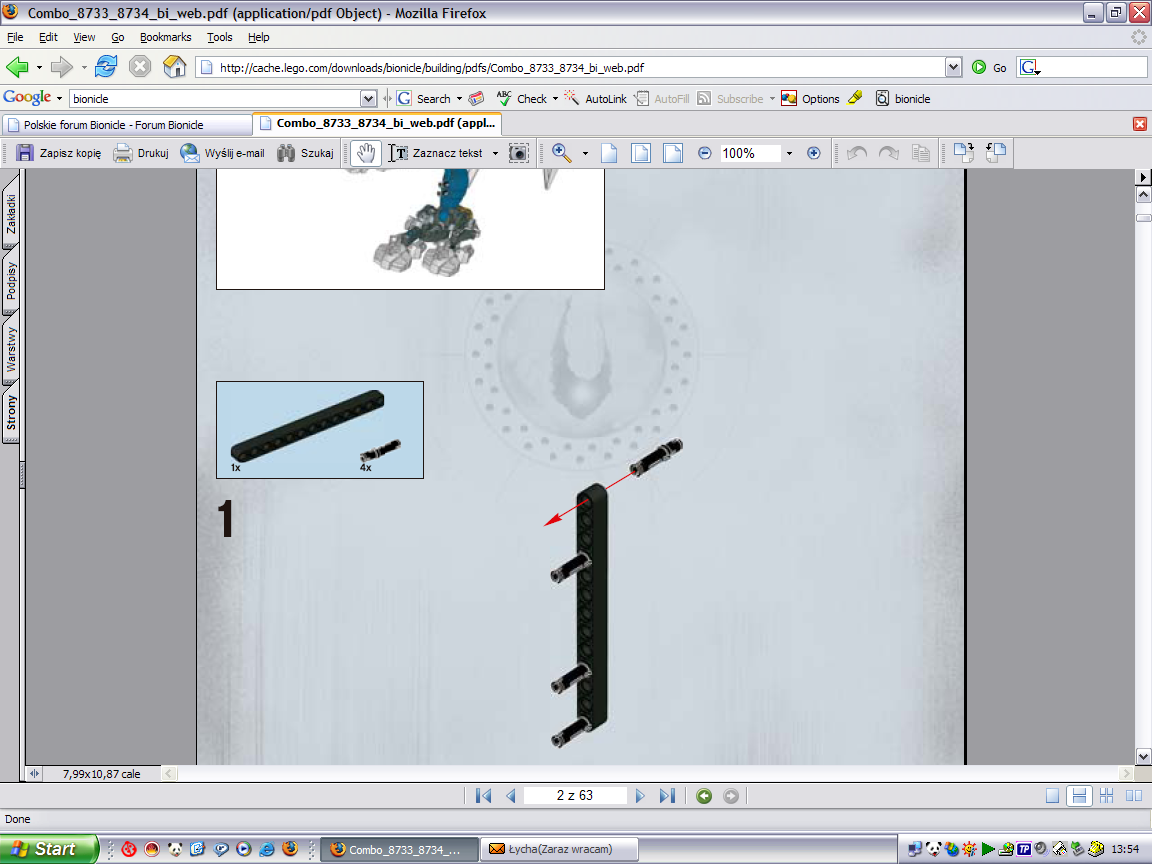The width and height of the screenshot is (1152, 864).
Task: Go to next PDF page
Action: point(640,796)
